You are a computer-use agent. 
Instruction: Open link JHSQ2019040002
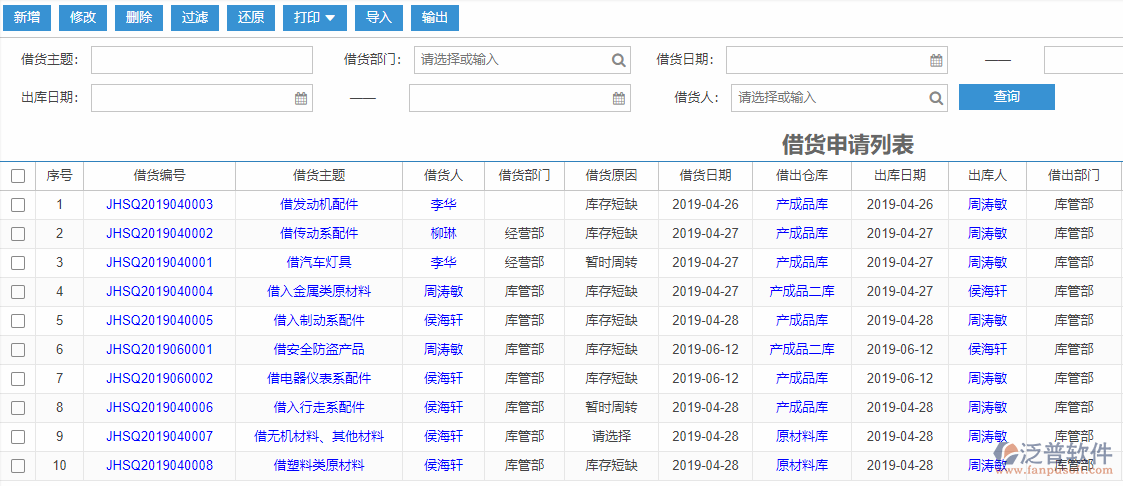click(160, 233)
